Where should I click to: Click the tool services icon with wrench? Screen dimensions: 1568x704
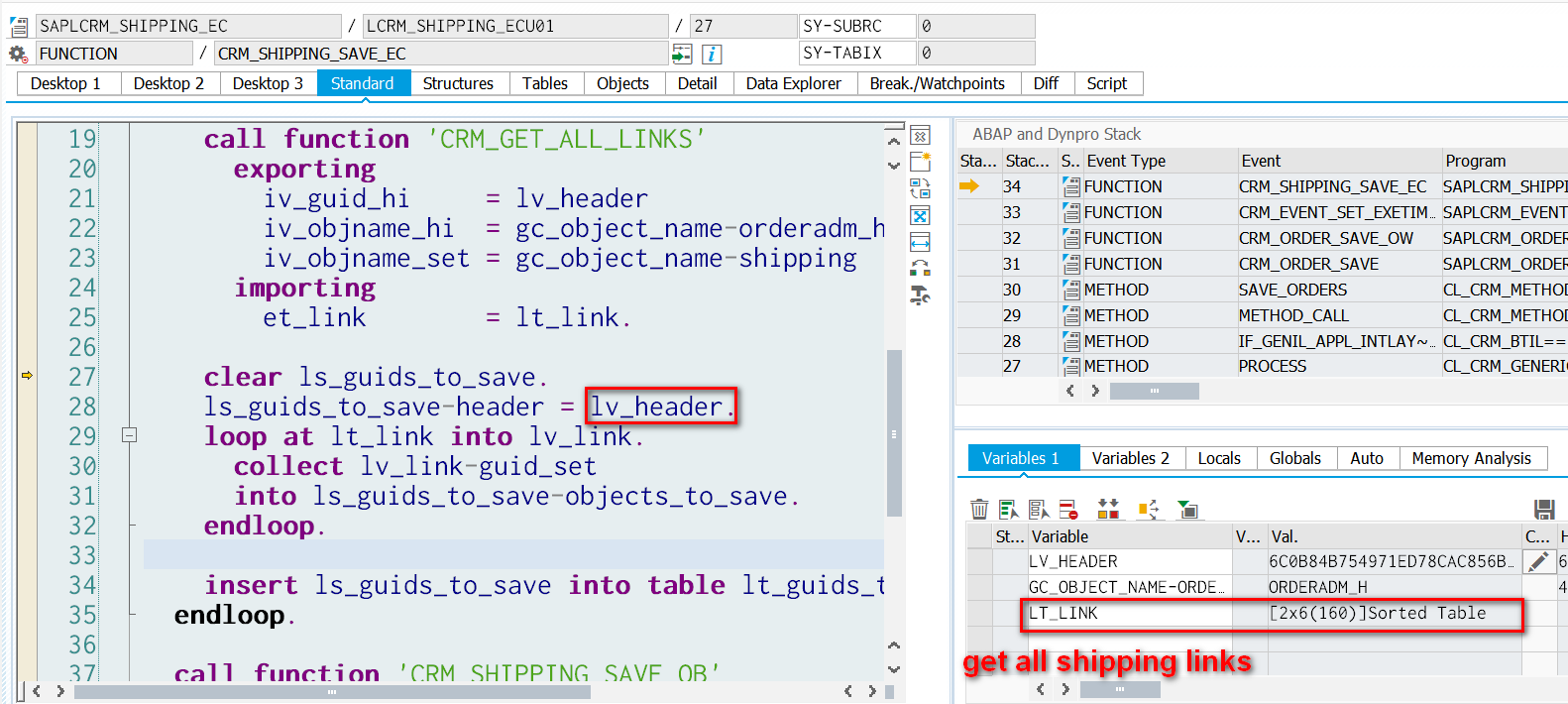point(920,294)
